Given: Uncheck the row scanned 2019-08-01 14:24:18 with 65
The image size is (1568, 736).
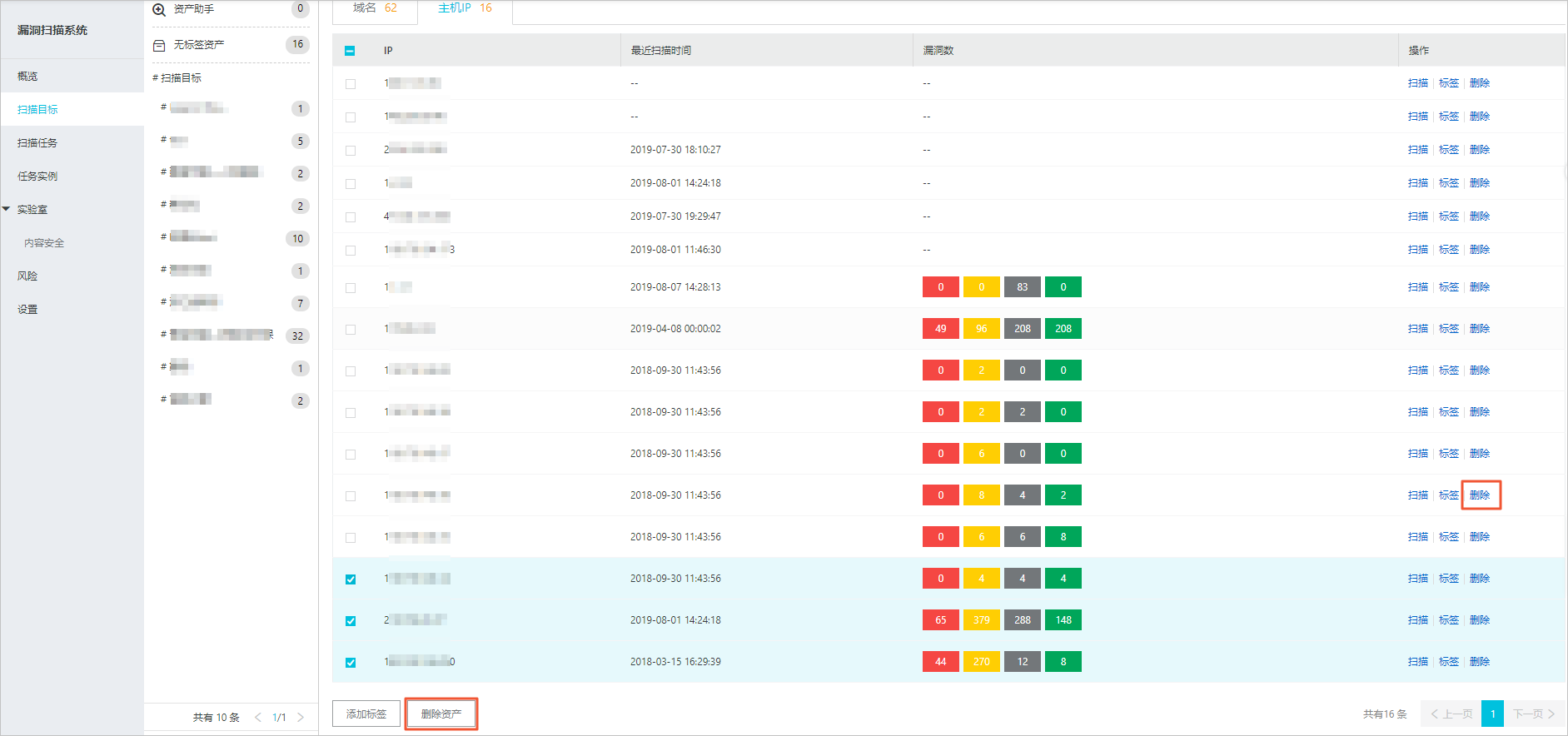Looking at the screenshot, I should (x=351, y=621).
